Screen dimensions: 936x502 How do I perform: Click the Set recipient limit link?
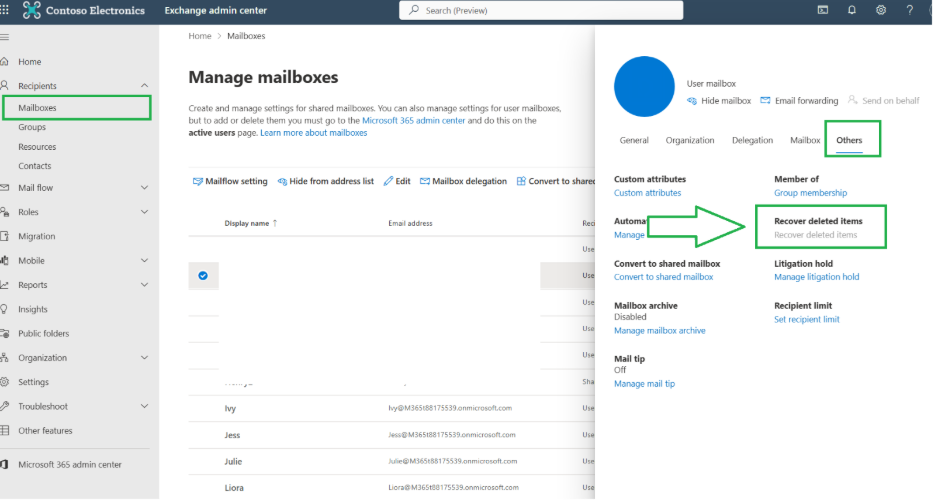point(806,319)
